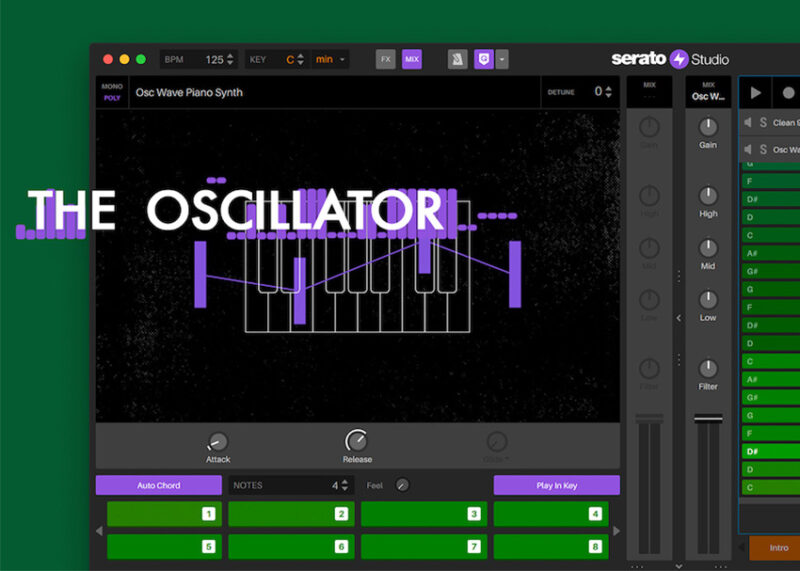Click the dimmed Filter knob on empty mix channel
Screen dimensions: 800x571
(649, 368)
